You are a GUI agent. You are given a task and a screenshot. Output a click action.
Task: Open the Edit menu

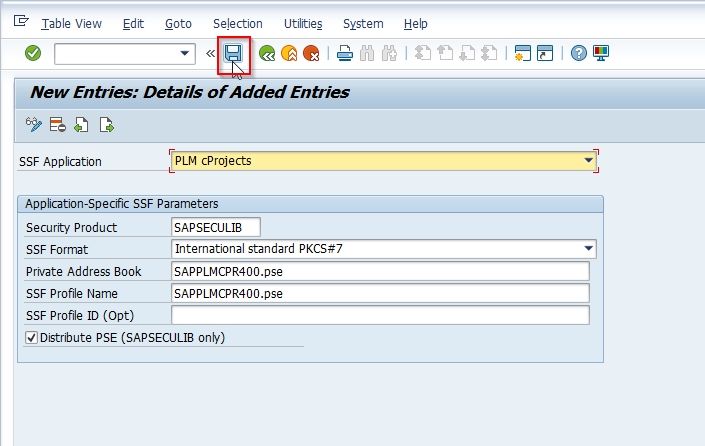point(133,23)
